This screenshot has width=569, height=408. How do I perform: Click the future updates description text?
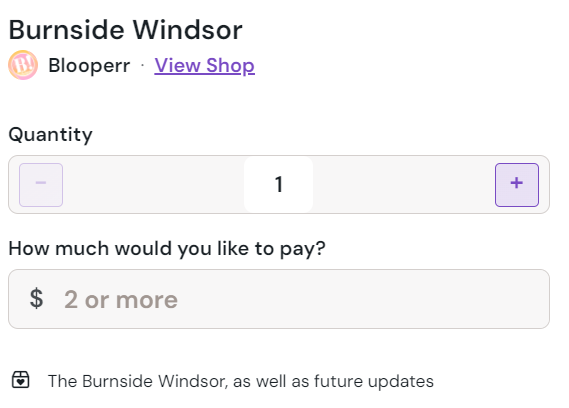[x=241, y=382]
